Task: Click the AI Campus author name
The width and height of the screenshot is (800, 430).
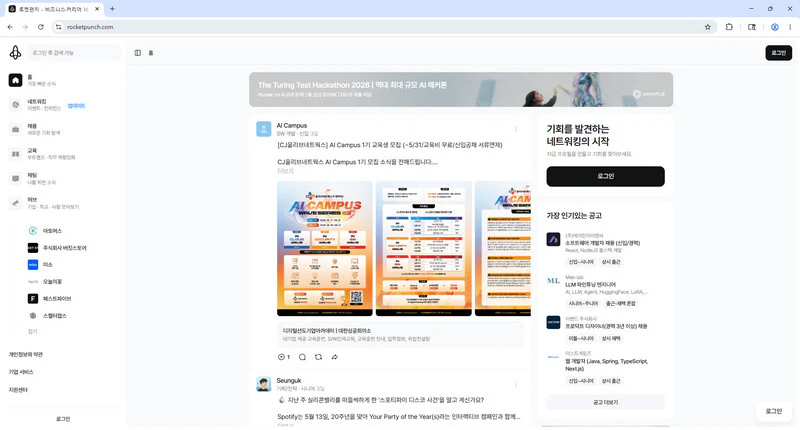Action: (292, 125)
